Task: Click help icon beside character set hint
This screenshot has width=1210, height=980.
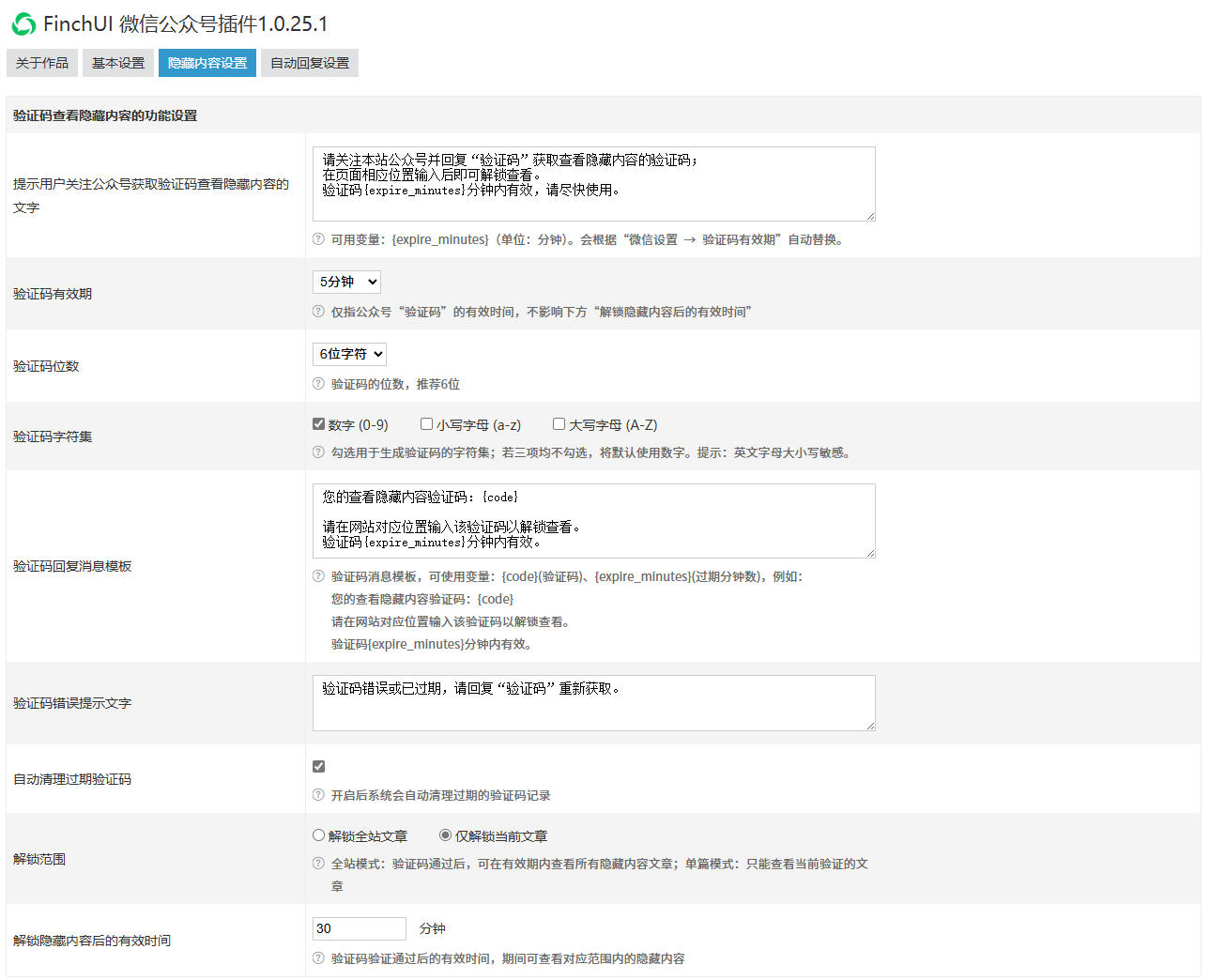Action: tap(318, 452)
